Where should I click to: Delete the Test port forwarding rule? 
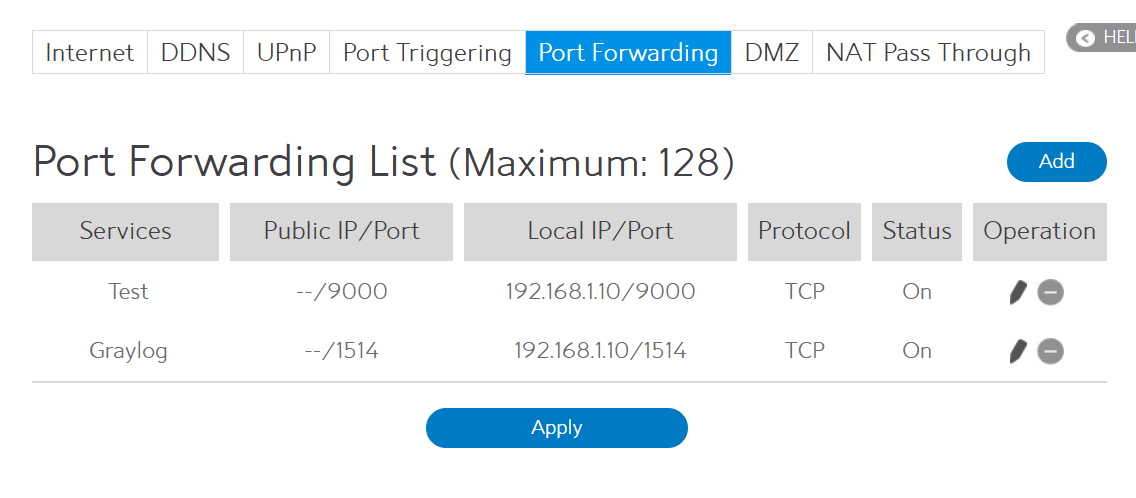click(1050, 292)
